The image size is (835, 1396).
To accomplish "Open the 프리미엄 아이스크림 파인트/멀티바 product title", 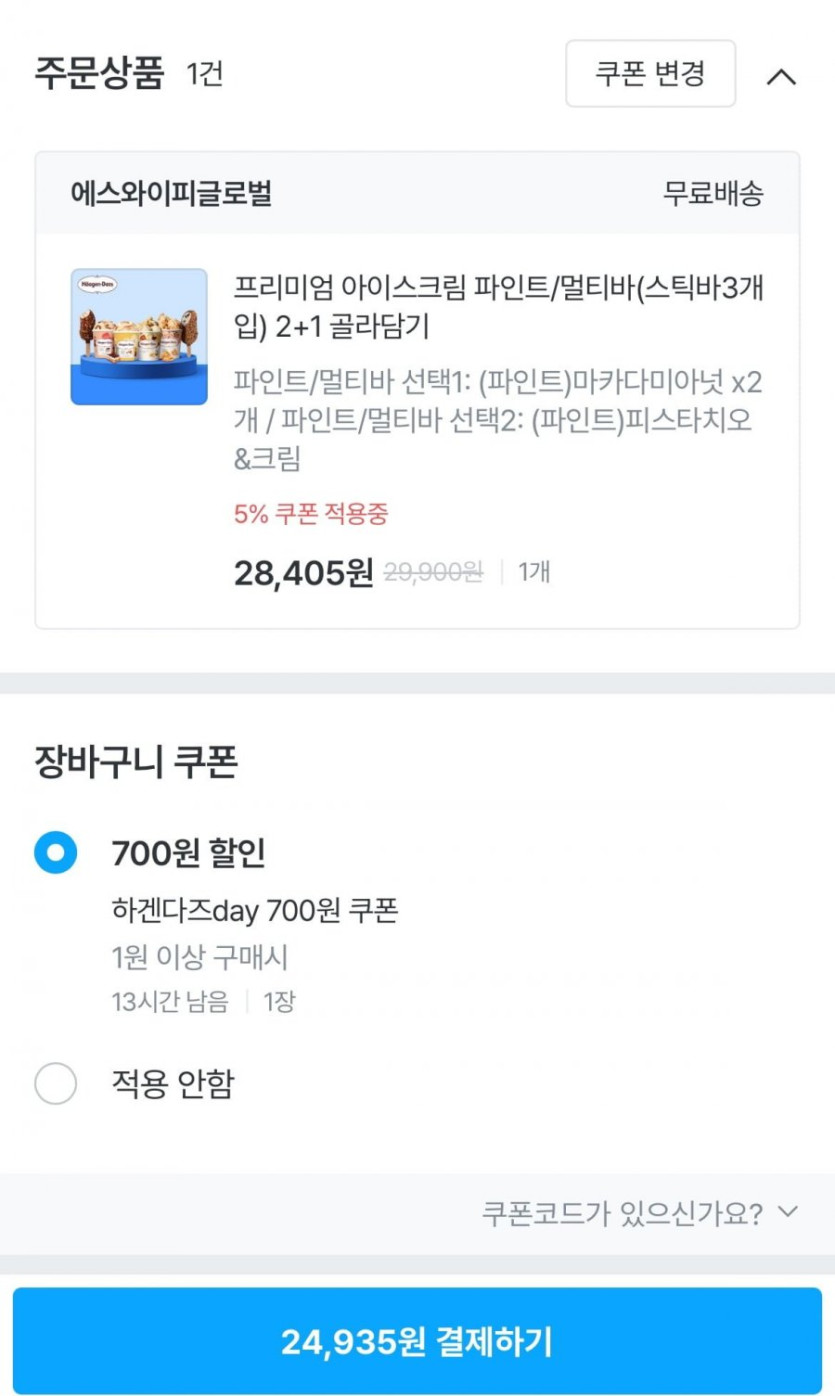I will click(x=498, y=307).
